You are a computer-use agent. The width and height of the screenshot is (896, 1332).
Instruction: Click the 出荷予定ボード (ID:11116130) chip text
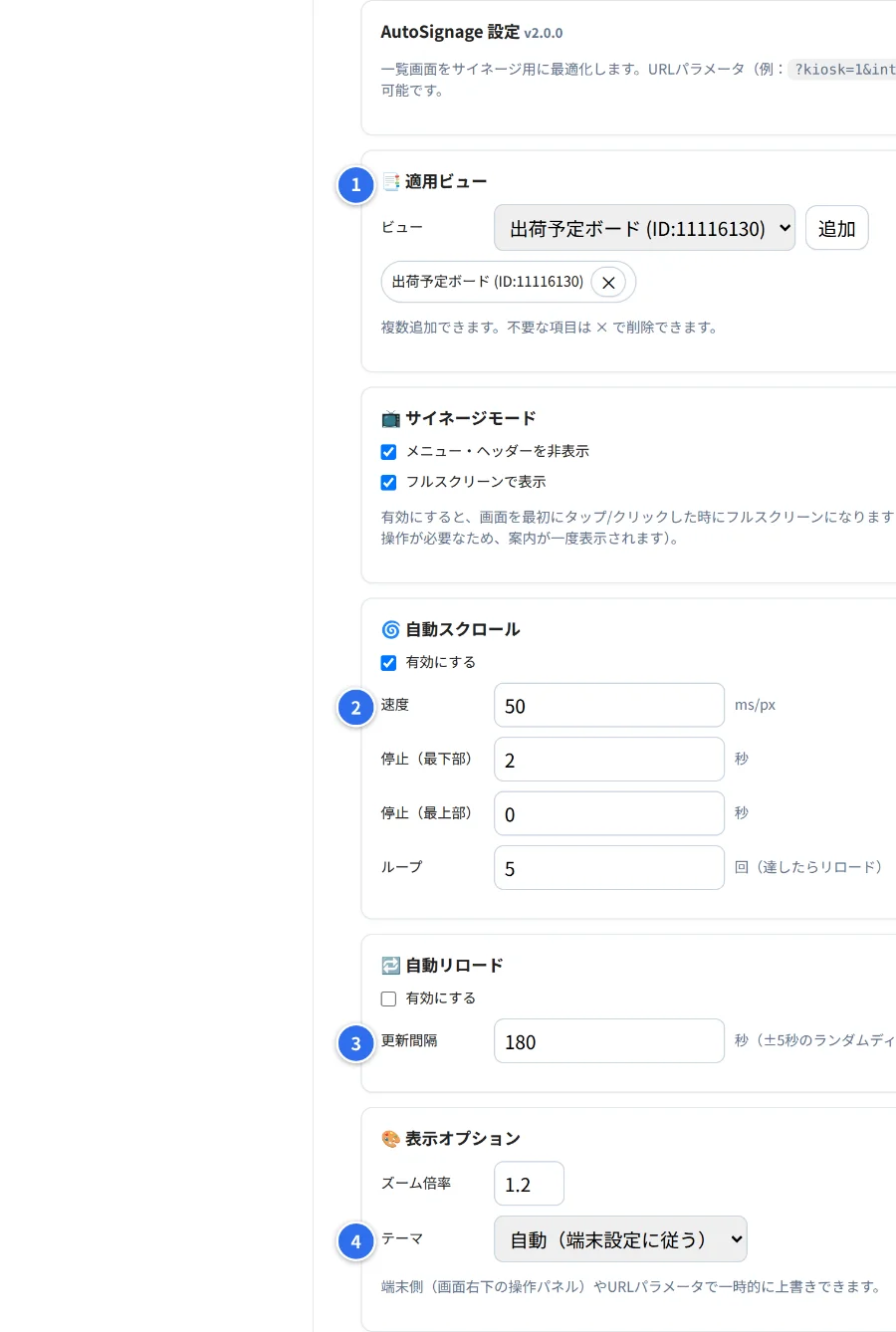[488, 282]
